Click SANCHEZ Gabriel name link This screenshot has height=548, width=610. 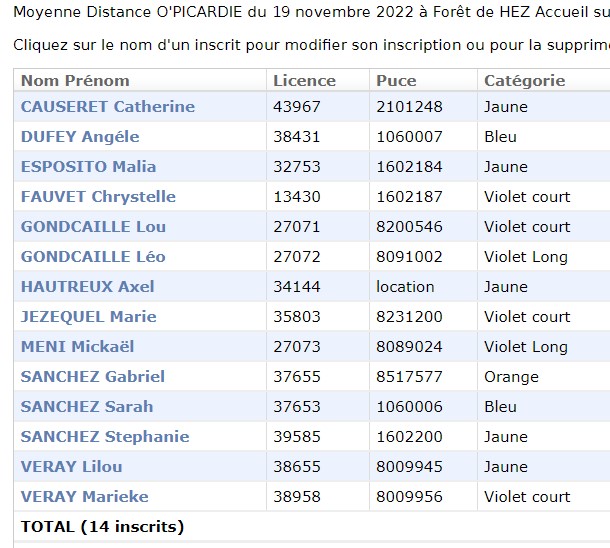point(92,377)
